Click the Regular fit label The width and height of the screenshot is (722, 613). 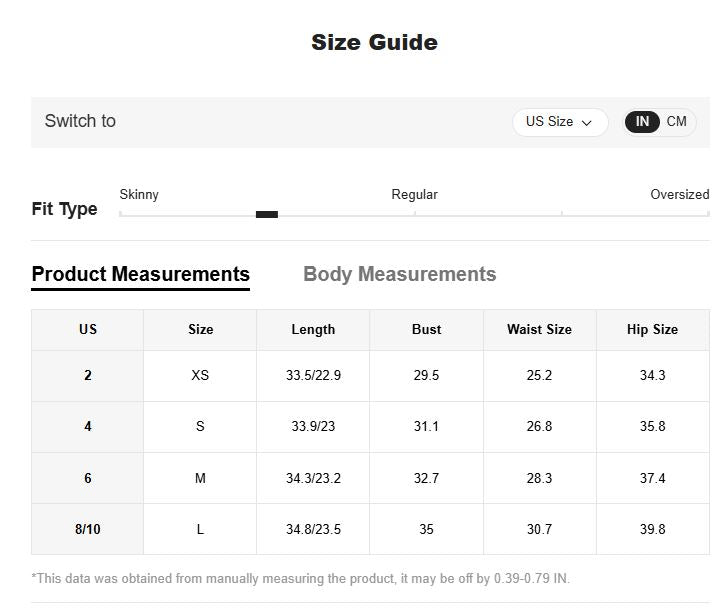tap(414, 195)
